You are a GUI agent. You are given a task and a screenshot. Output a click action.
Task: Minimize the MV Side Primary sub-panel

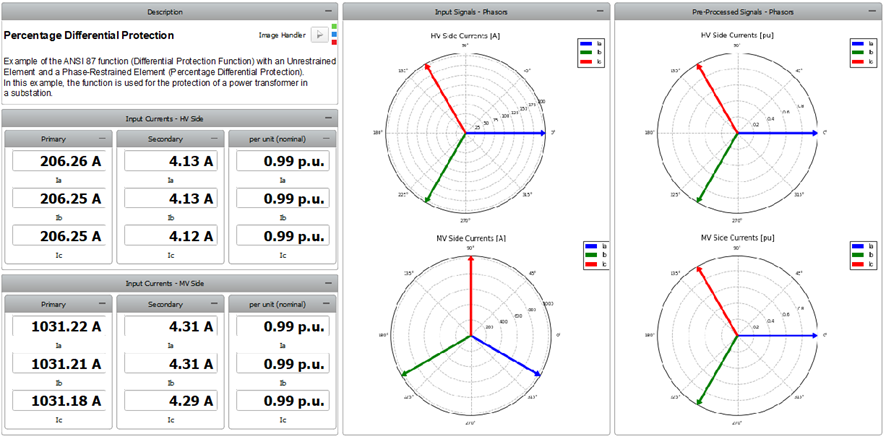pos(103,305)
